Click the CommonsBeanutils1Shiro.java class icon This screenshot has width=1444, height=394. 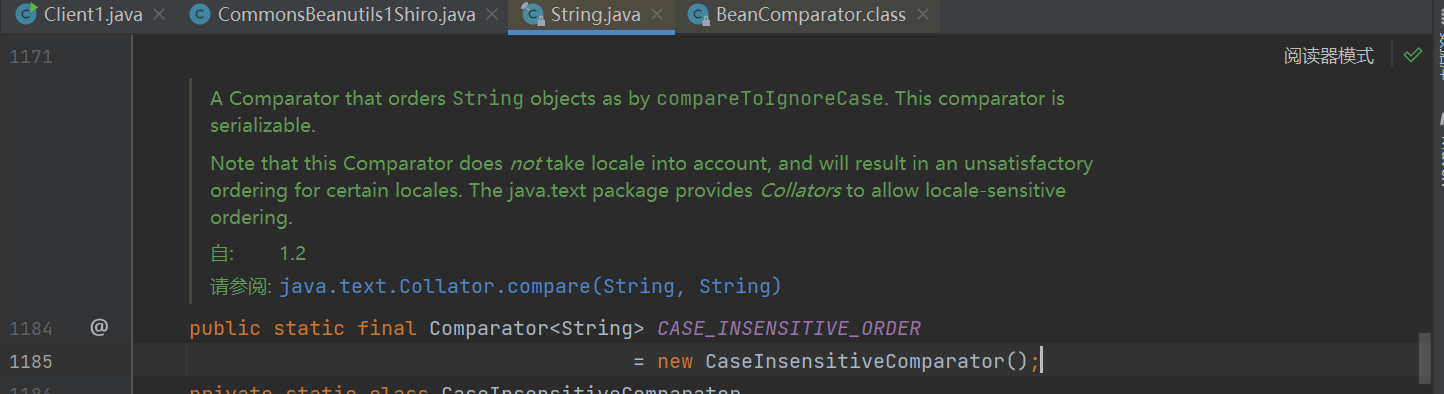point(200,15)
